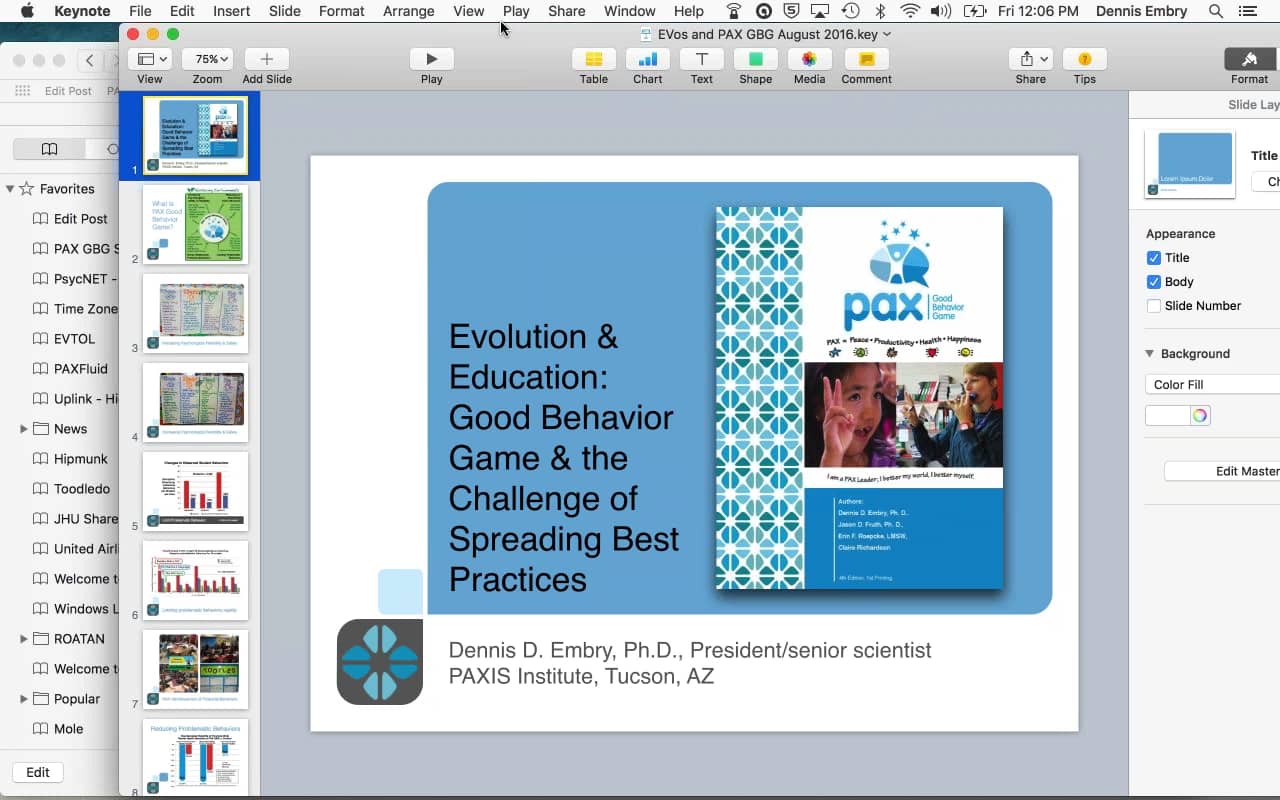The image size is (1280, 800).
Task: Click the Wi-Fi status icon
Action: tap(910, 11)
